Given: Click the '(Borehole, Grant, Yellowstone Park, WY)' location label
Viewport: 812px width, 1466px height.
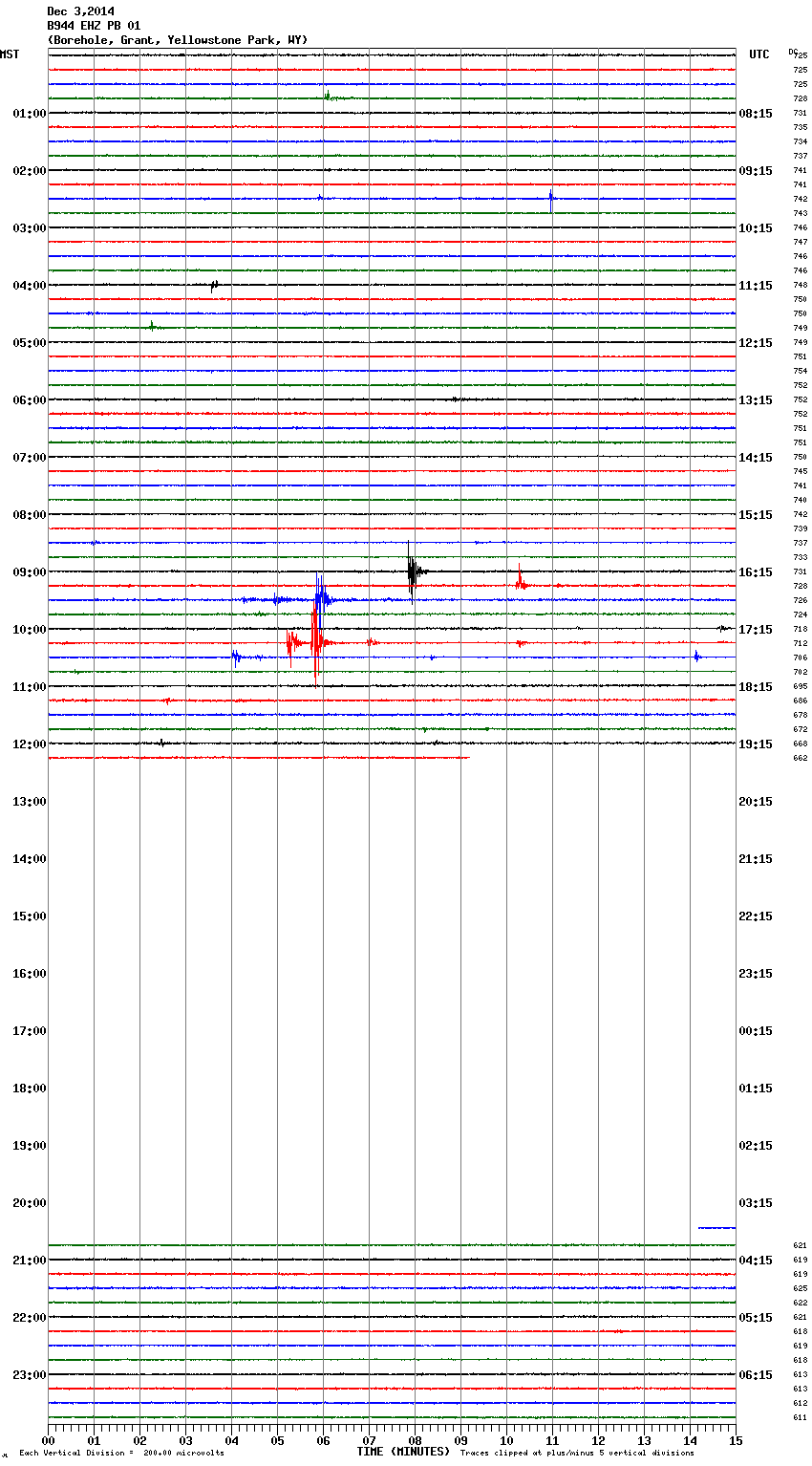Looking at the screenshot, I should (x=178, y=40).
